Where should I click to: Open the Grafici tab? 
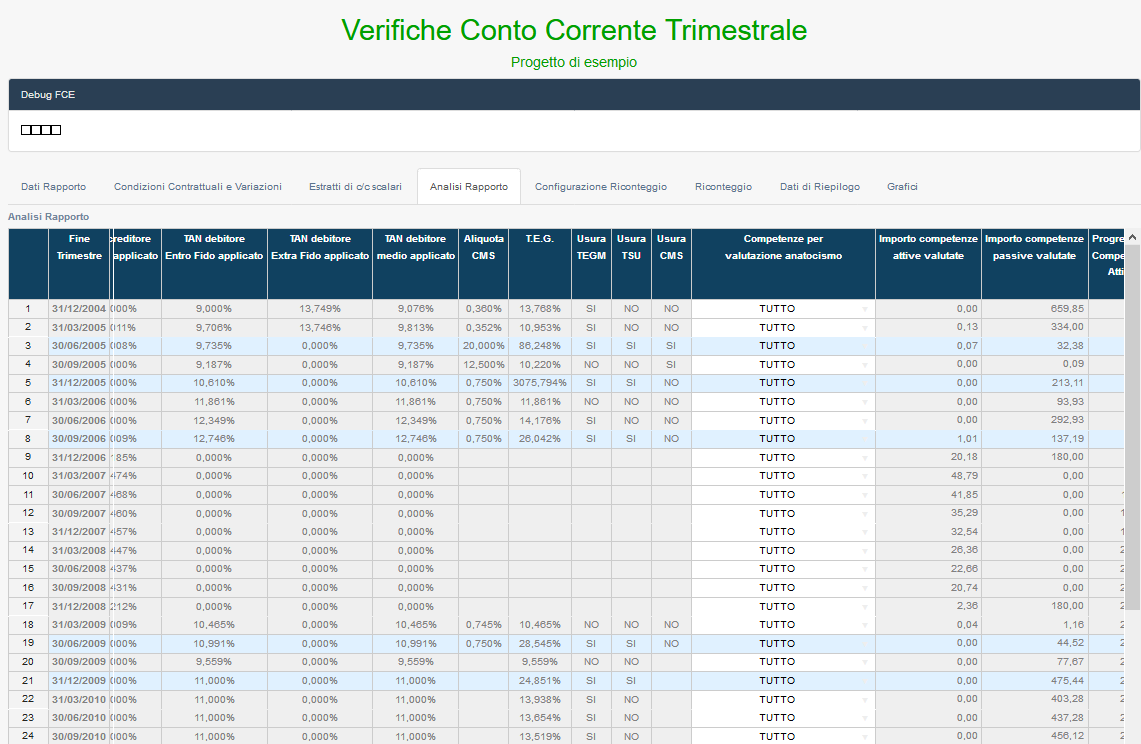(902, 186)
